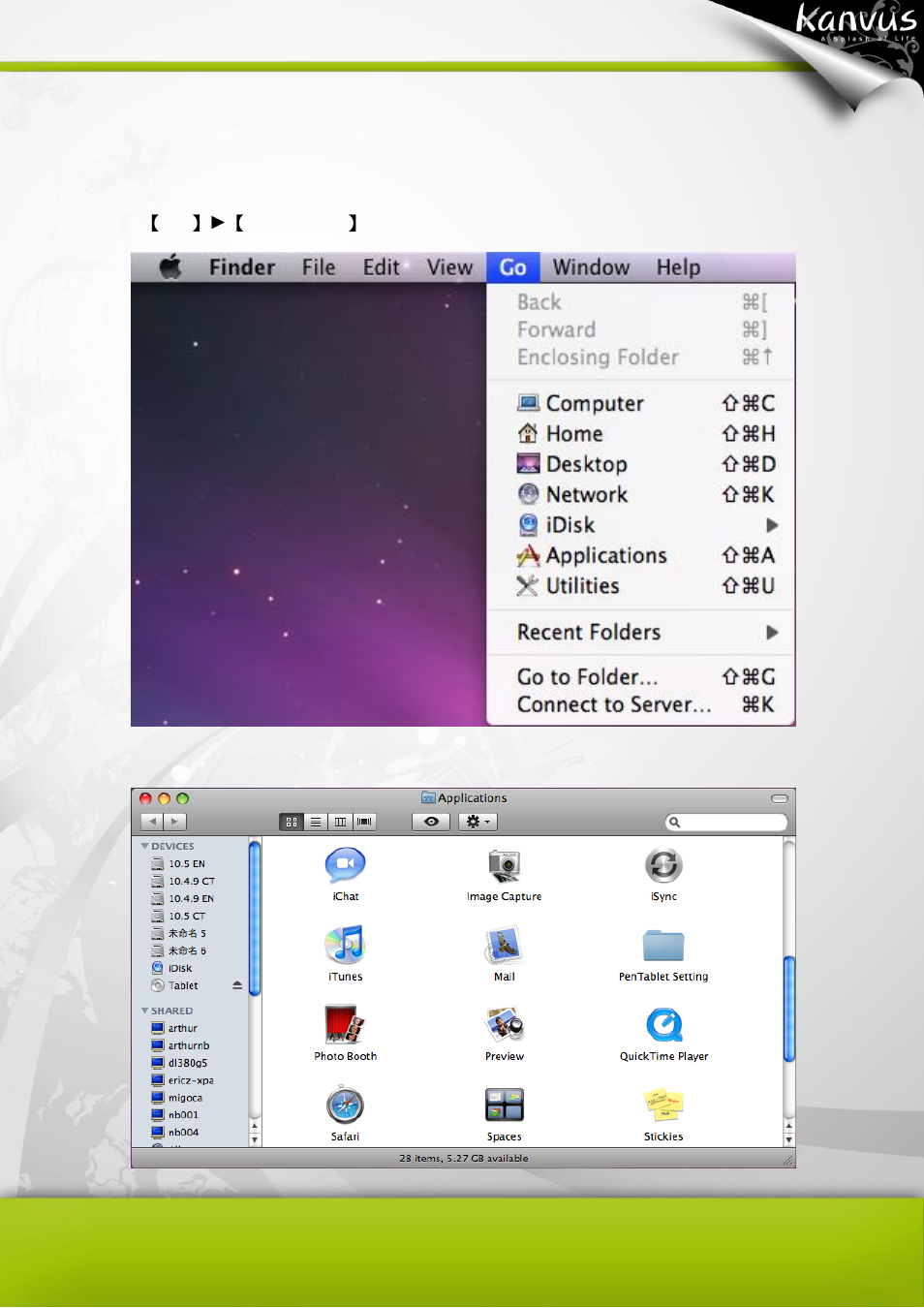Click the Applications window title folder icon
This screenshot has width=924, height=1308.
[428, 798]
